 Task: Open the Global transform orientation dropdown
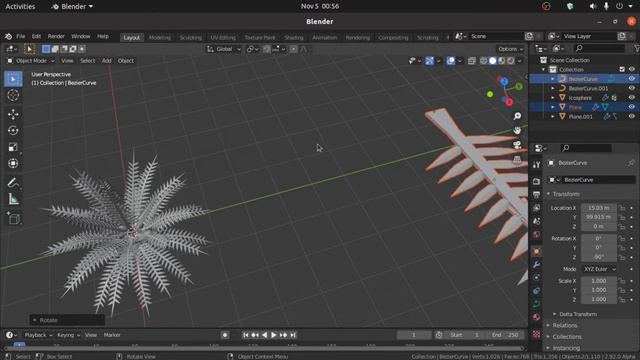tap(224, 49)
